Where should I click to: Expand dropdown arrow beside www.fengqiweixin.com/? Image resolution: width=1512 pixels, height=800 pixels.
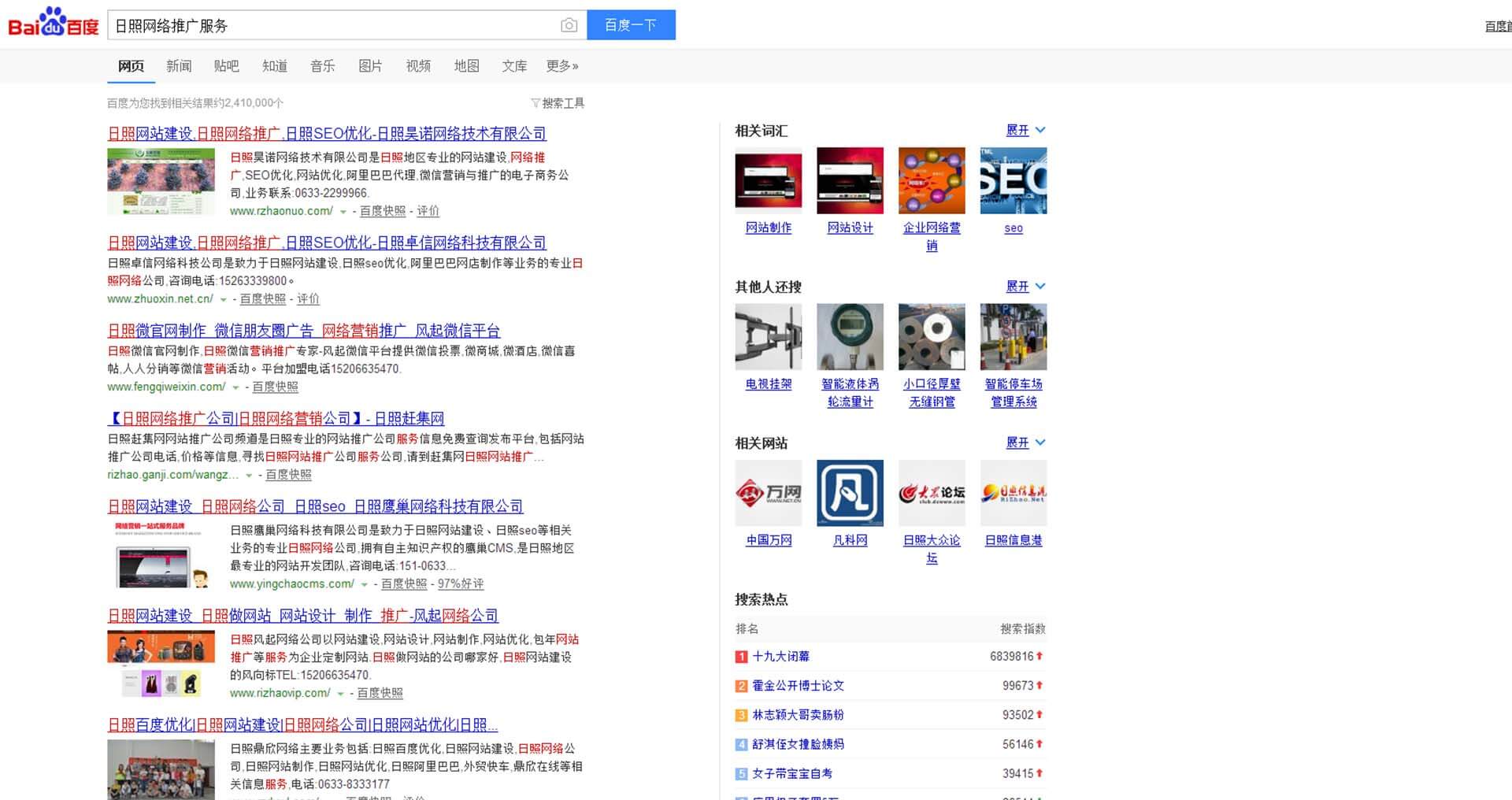click(x=235, y=387)
